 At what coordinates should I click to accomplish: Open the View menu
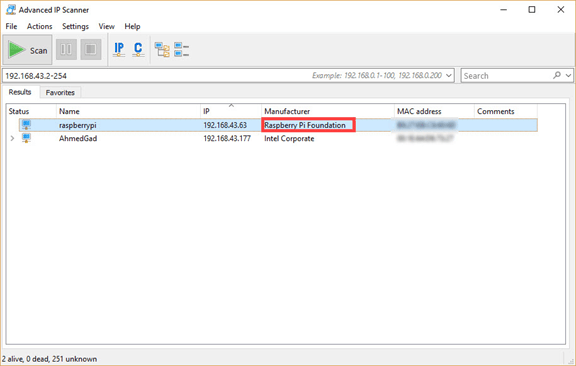coord(107,26)
